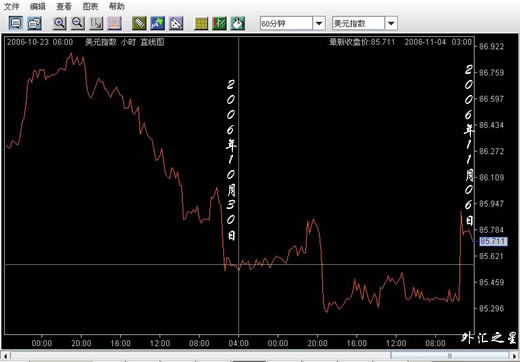
Task: Click the paint bucket color icon
Action: click(238, 23)
